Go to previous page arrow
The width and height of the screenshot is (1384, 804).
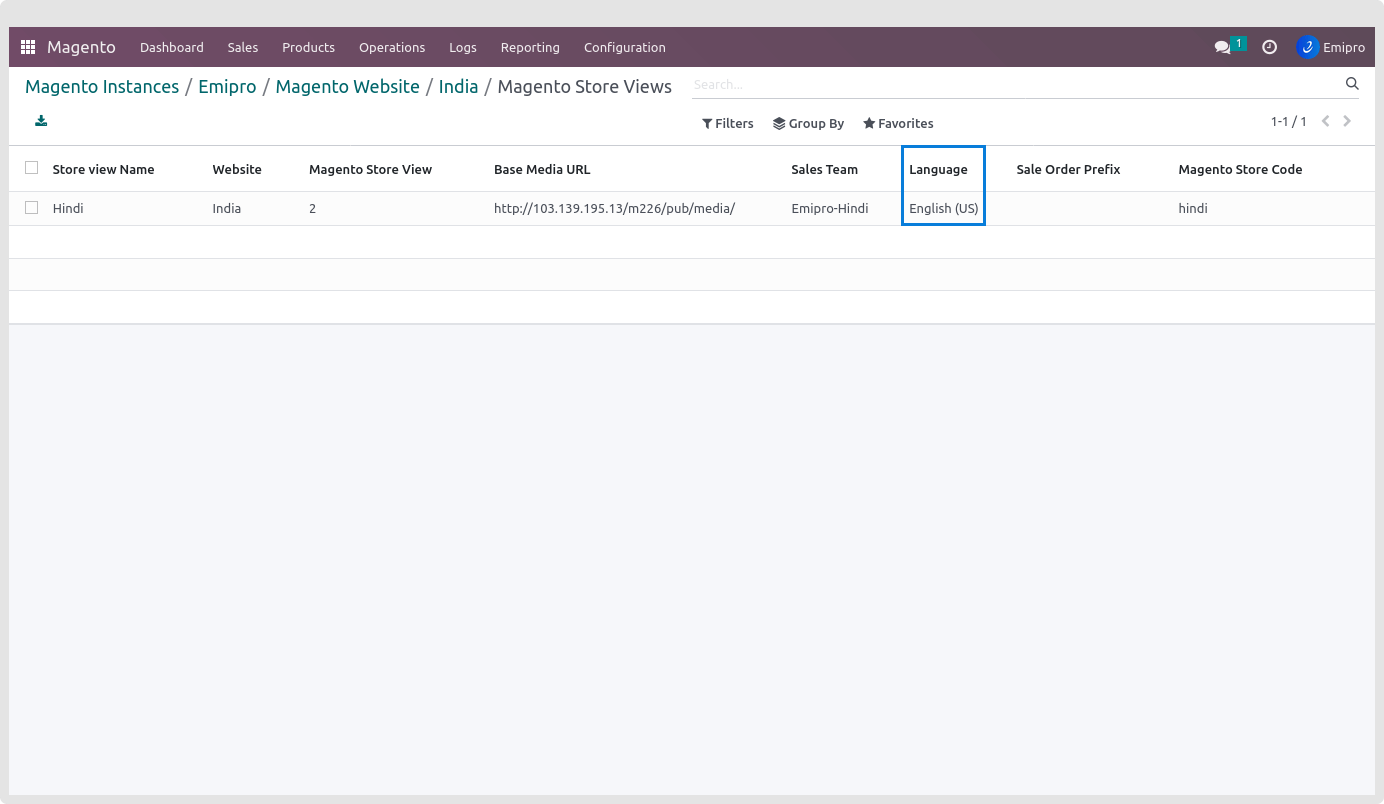pyautogui.click(x=1325, y=121)
